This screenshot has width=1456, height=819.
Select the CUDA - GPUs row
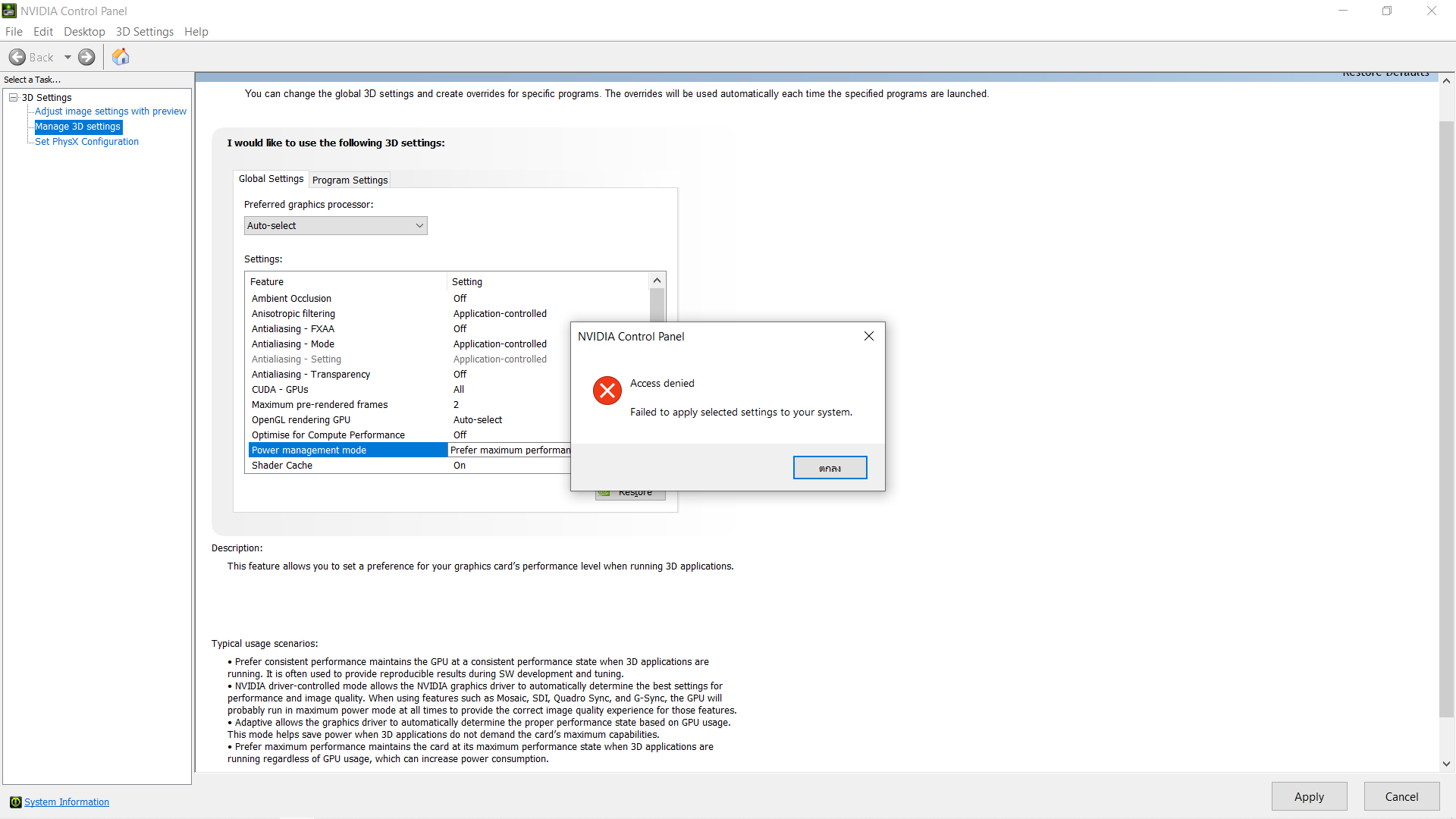point(409,390)
